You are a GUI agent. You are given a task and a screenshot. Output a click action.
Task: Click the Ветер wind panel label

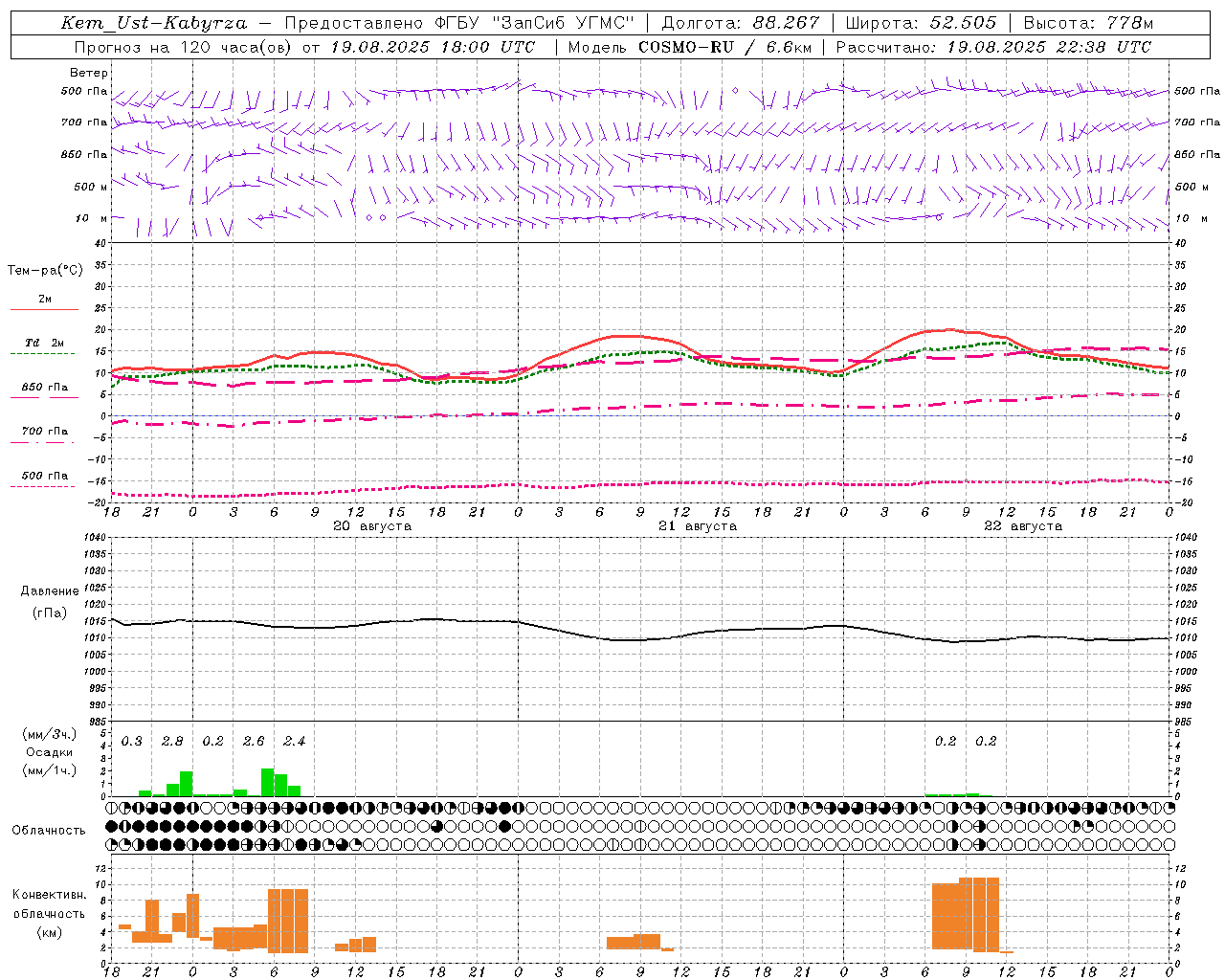[88, 73]
